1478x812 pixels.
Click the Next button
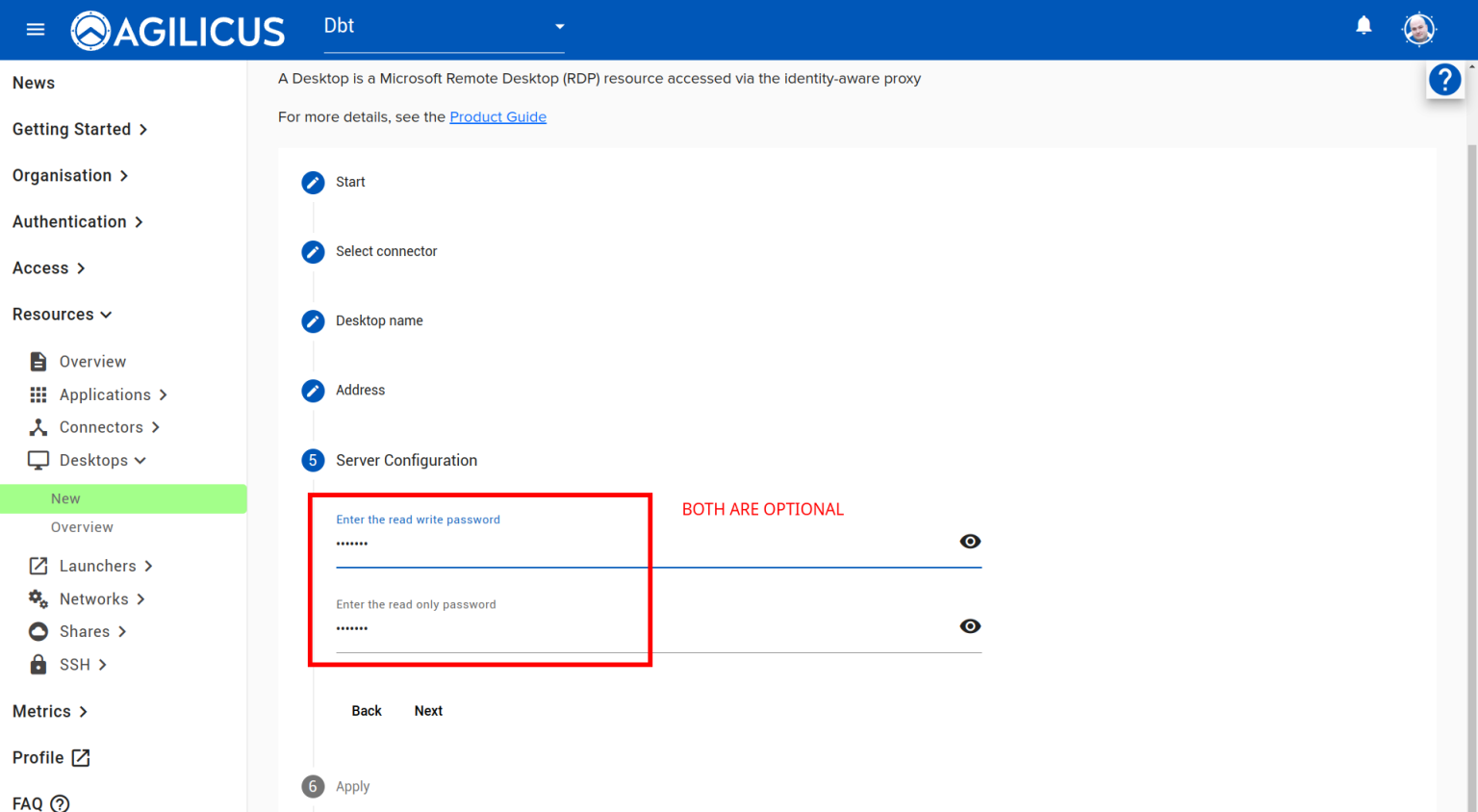click(x=428, y=711)
